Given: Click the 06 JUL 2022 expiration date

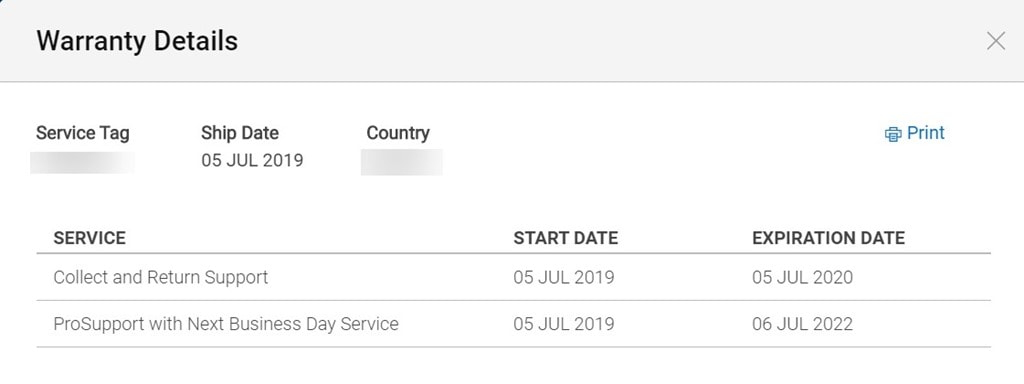Looking at the screenshot, I should tap(803, 324).
